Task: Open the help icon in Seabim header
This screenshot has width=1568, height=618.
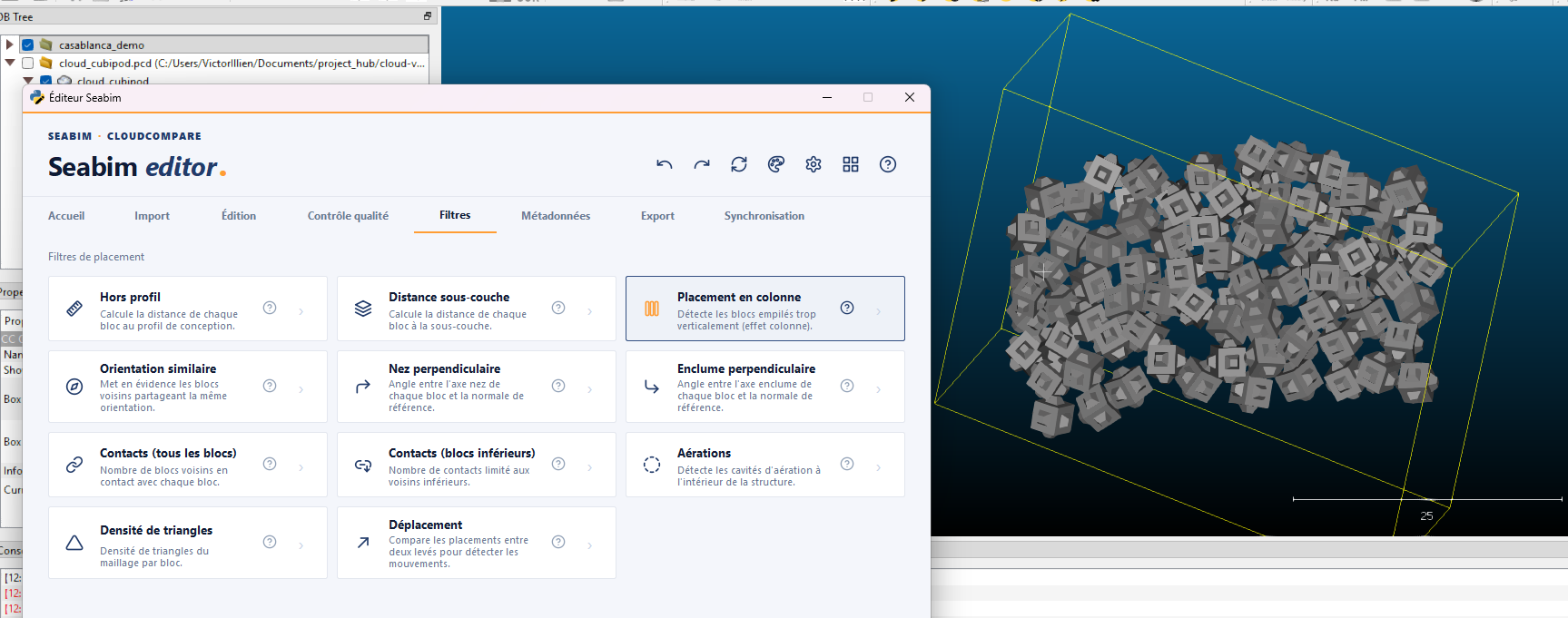Action: coord(888,164)
